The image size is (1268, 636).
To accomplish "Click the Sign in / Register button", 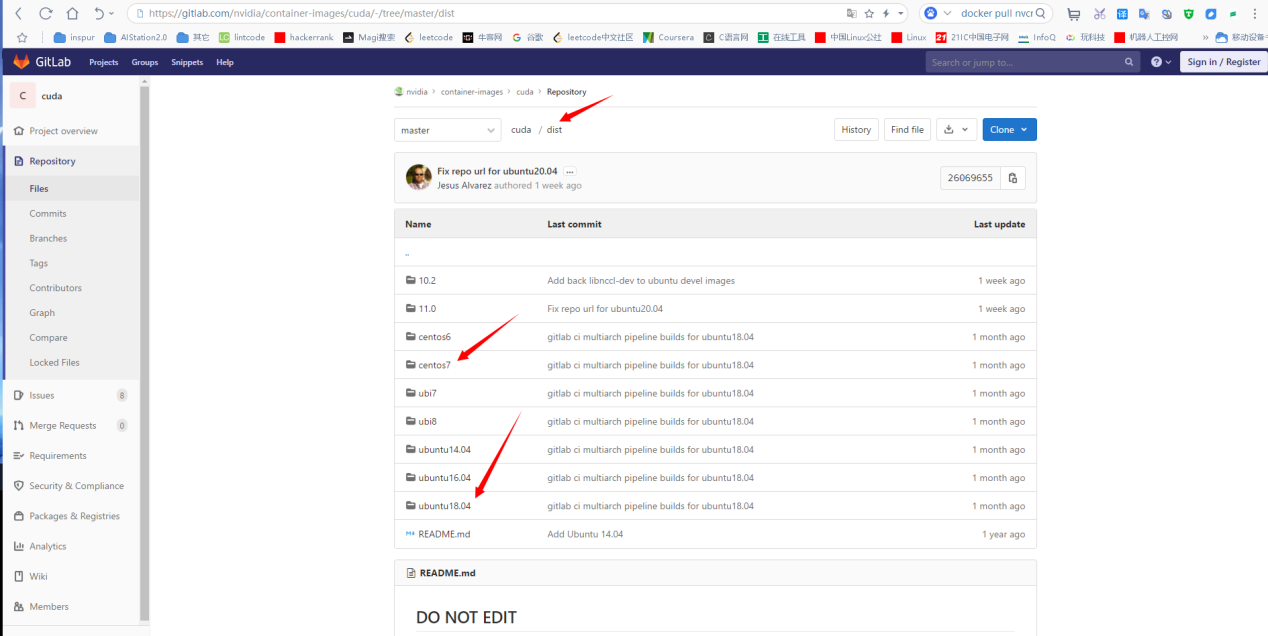I will (1223, 62).
